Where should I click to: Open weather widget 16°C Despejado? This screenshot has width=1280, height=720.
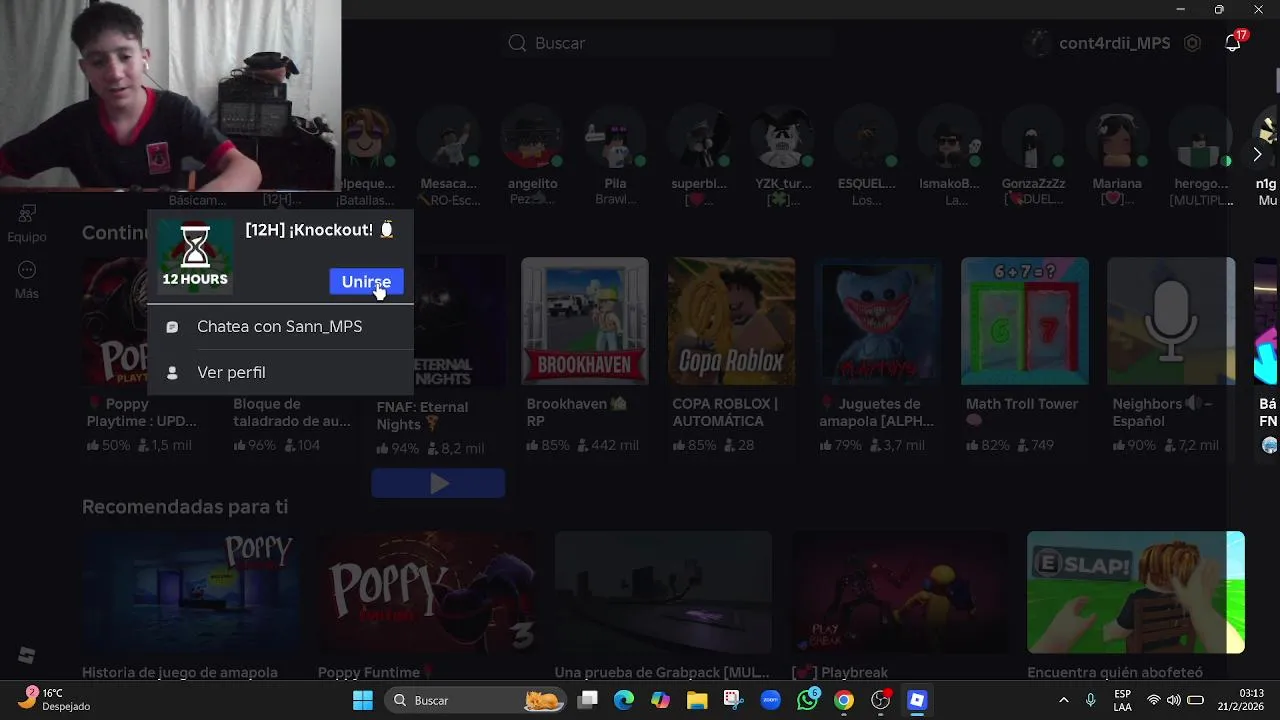[56, 699]
